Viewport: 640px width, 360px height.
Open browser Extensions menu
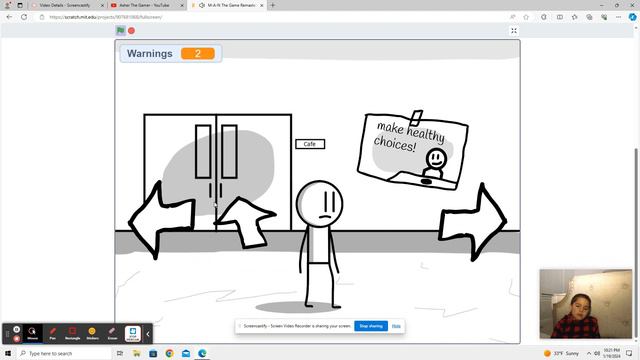[544, 17]
